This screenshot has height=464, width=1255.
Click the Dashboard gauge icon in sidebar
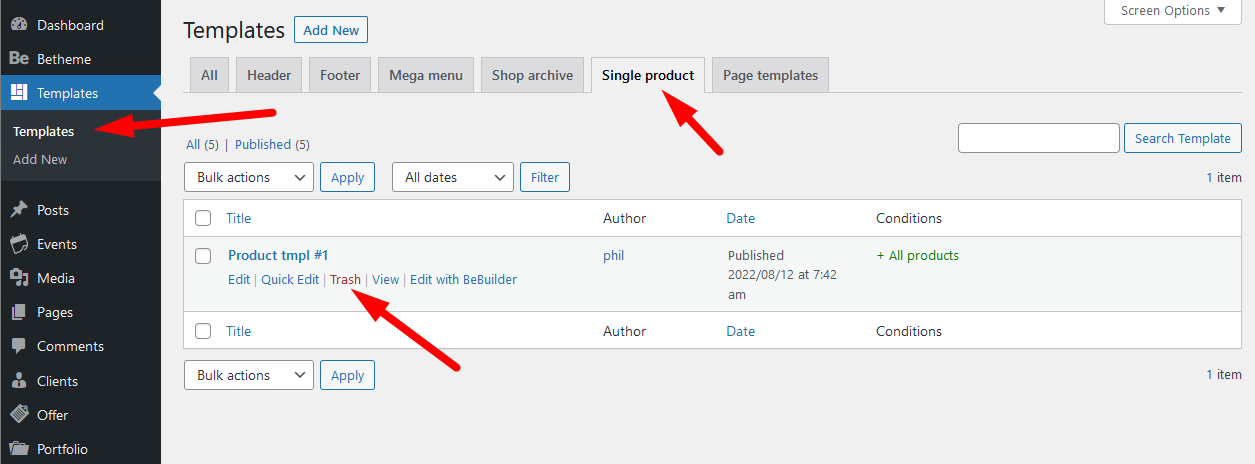[18, 25]
